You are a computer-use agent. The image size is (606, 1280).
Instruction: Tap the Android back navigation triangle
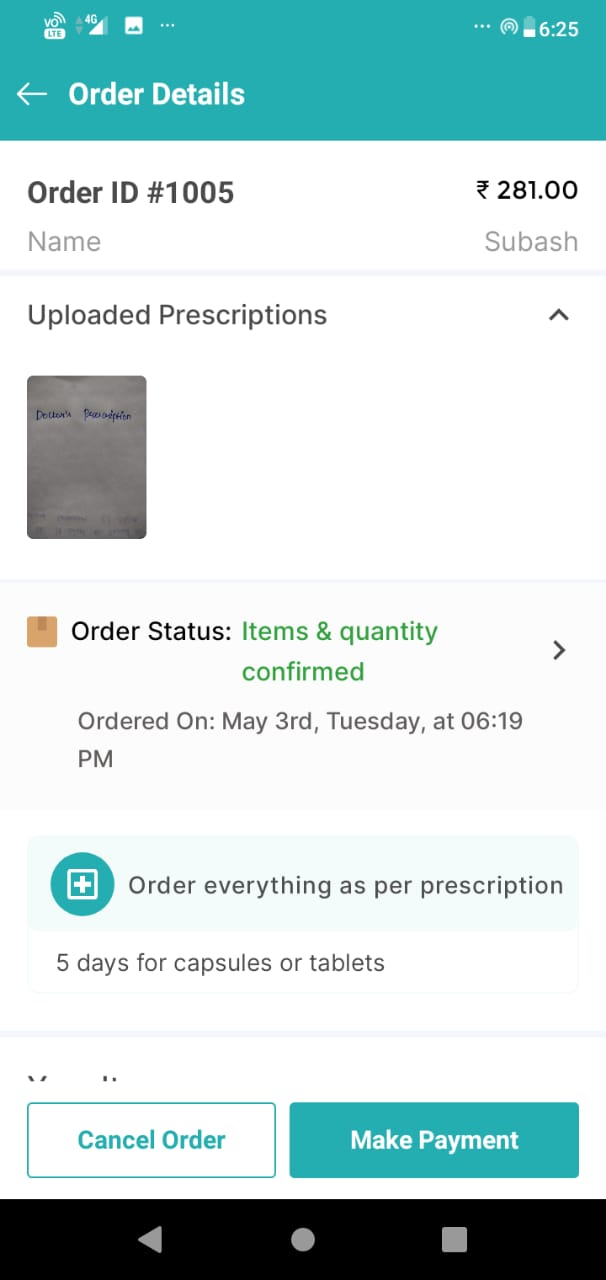tap(150, 1239)
